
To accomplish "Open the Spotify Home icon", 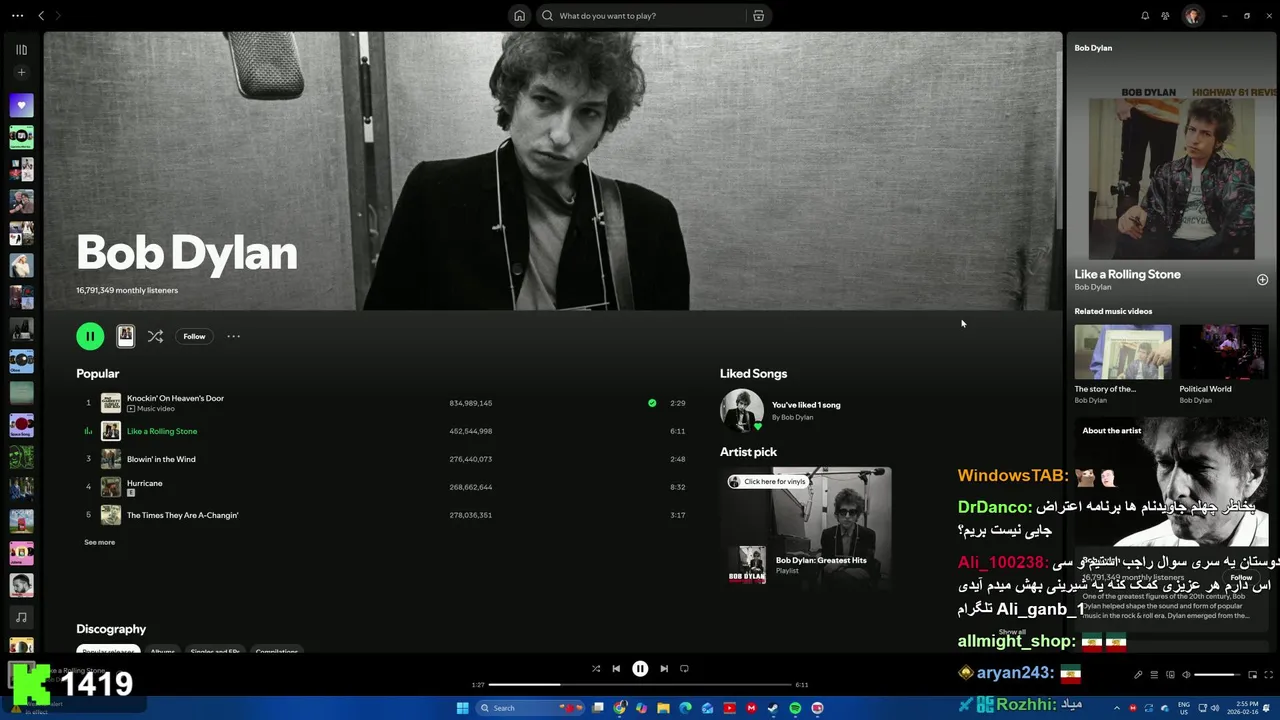I will 519,16.
